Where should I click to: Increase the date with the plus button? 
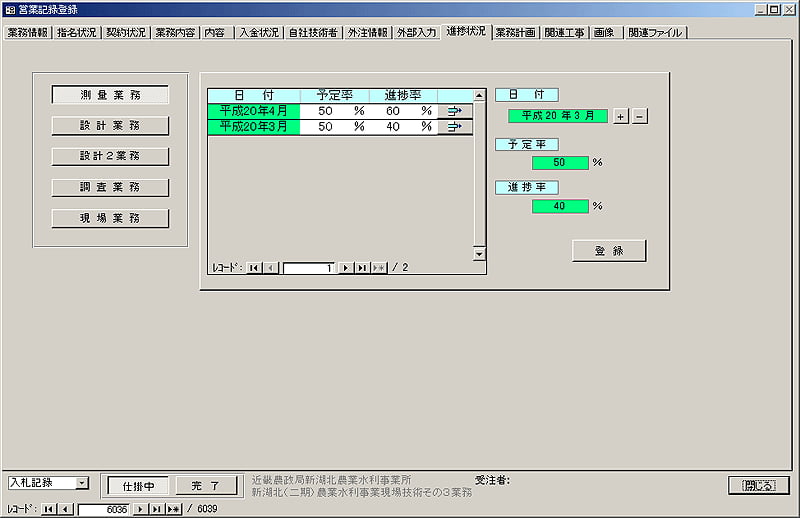[x=620, y=116]
